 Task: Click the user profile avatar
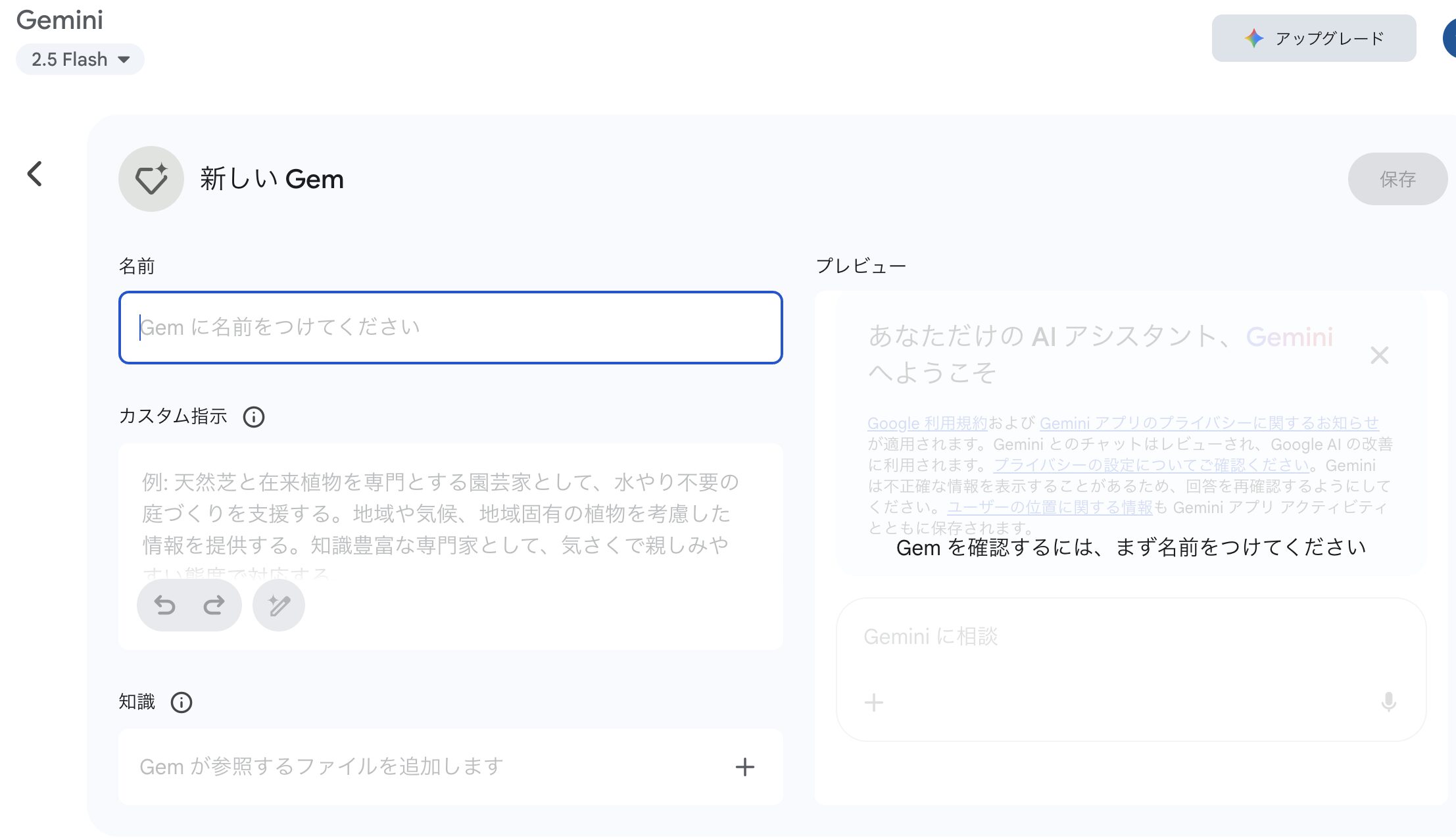(x=1449, y=38)
